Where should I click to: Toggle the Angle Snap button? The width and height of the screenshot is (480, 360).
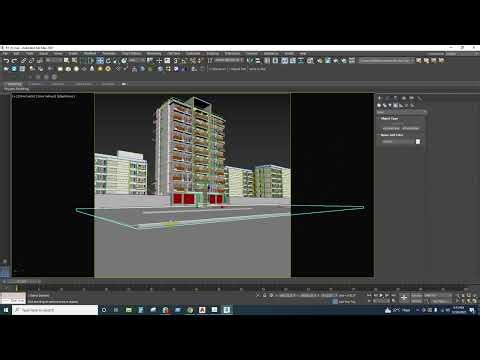click(184, 61)
